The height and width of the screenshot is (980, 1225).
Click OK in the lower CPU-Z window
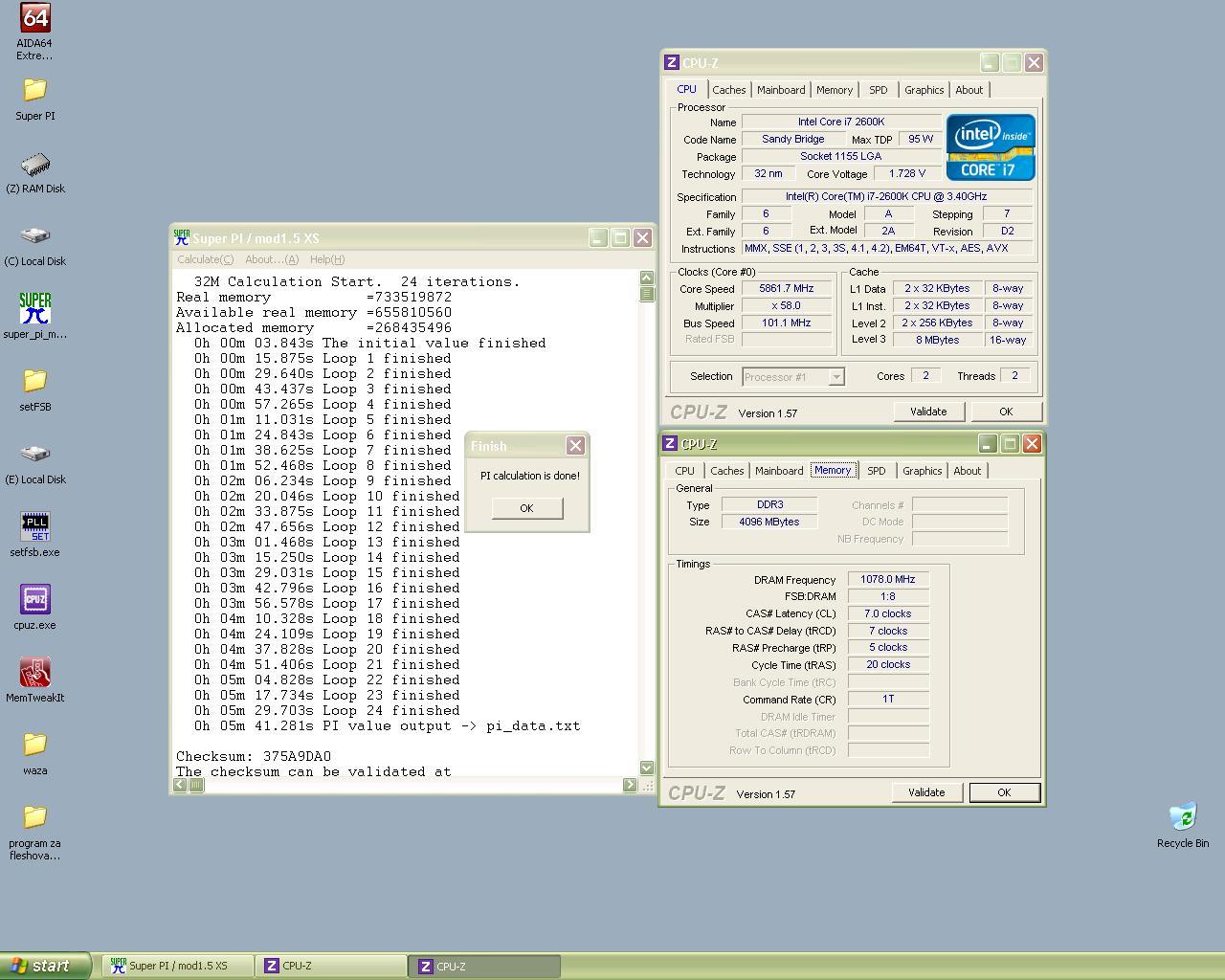pyautogui.click(x=1003, y=792)
